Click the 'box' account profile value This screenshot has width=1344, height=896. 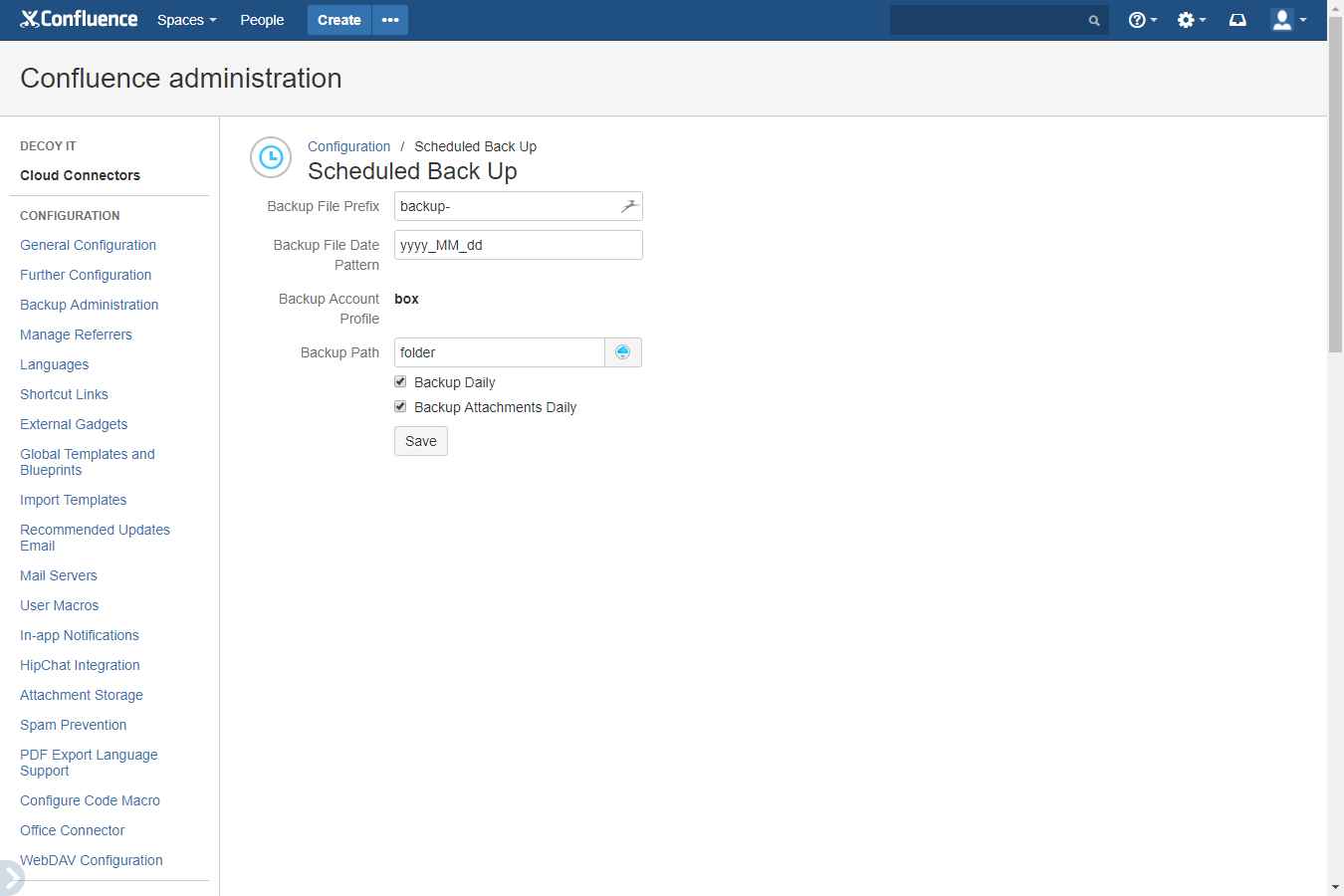(x=406, y=299)
